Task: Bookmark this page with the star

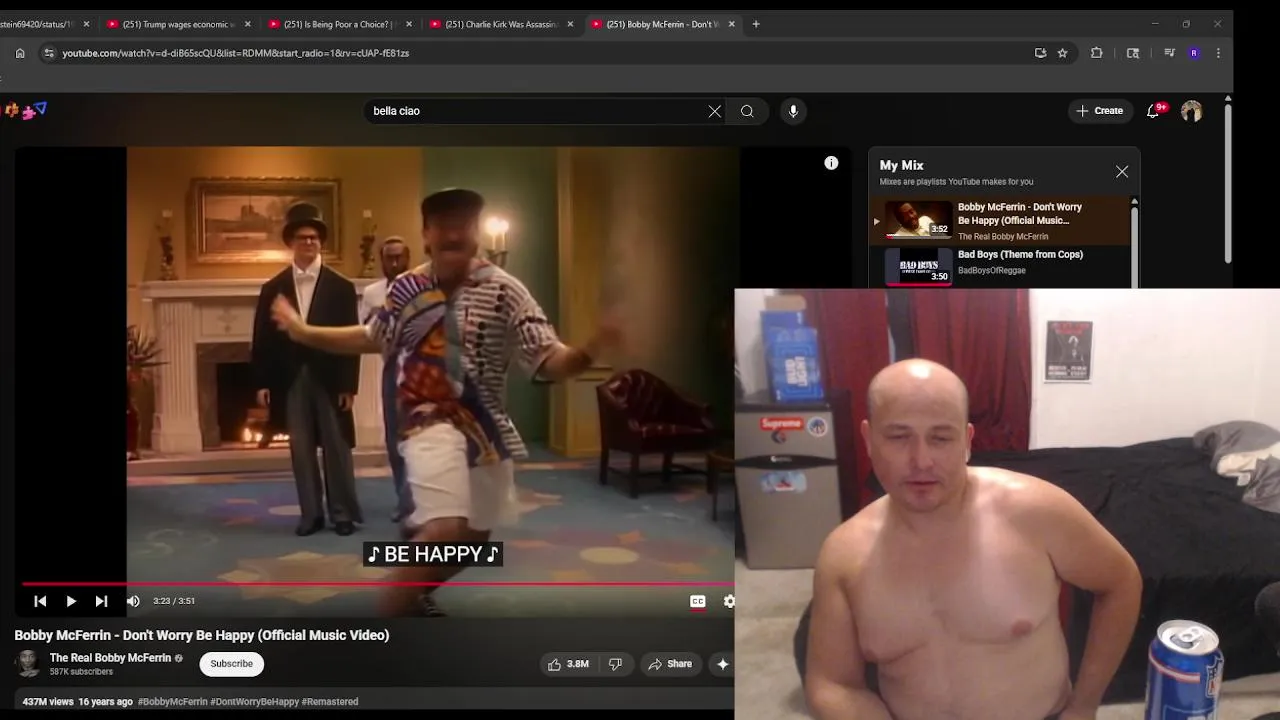Action: [x=1062, y=53]
